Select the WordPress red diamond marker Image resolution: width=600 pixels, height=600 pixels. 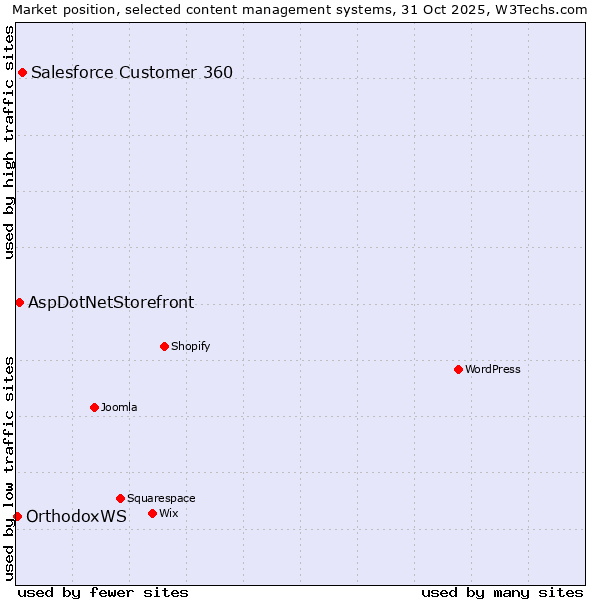point(458,369)
